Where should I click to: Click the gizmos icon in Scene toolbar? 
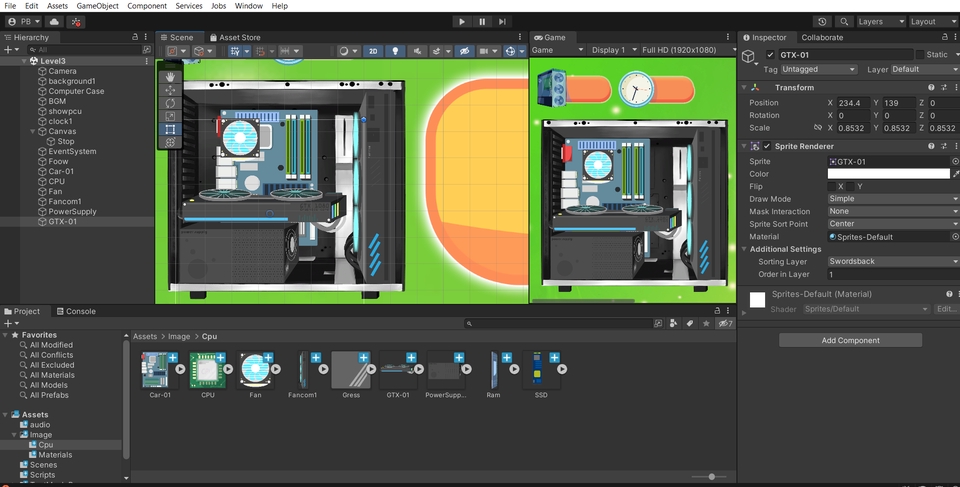pos(513,51)
